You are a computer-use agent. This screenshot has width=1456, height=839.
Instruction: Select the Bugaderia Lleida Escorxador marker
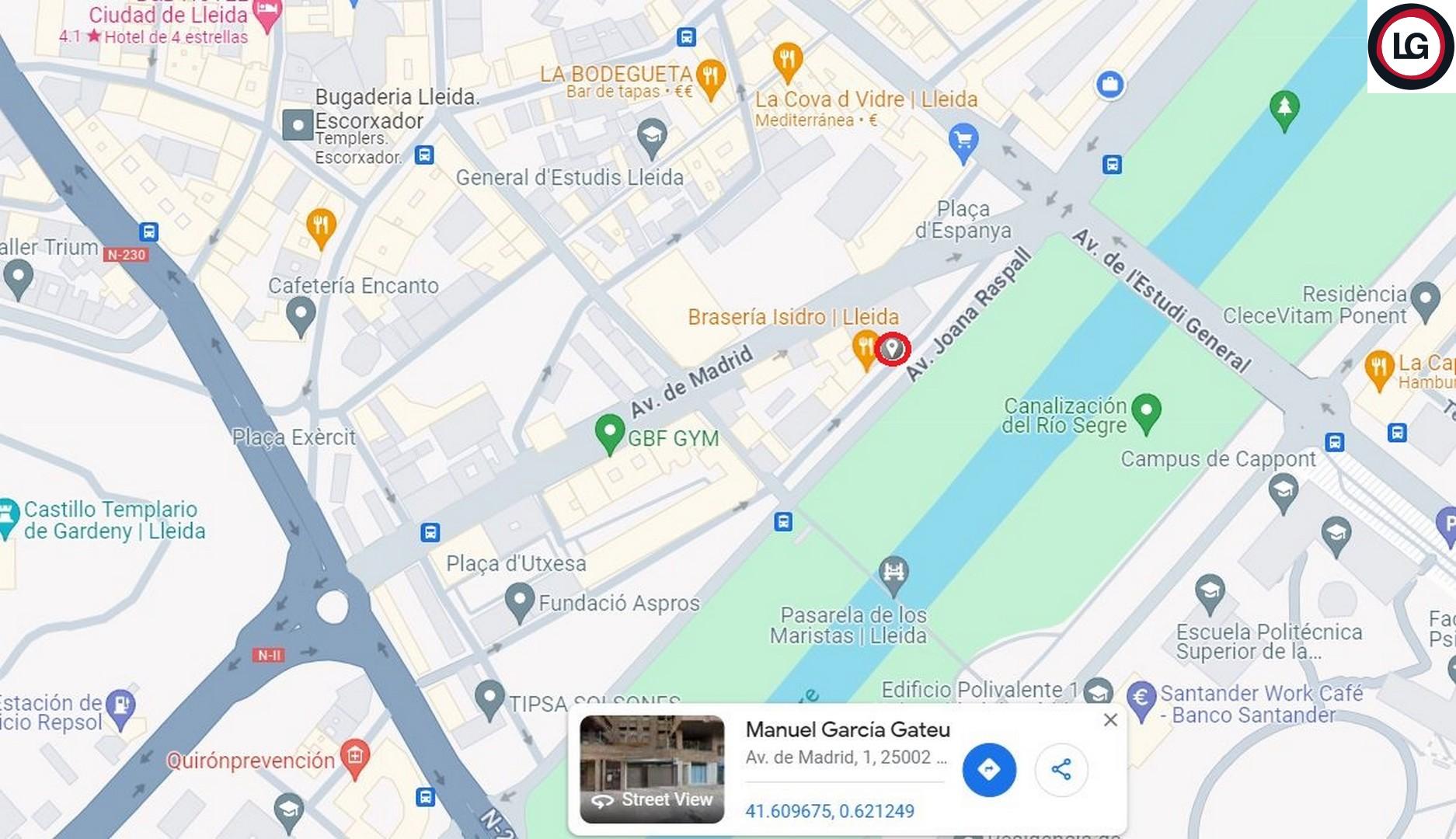coord(298,124)
